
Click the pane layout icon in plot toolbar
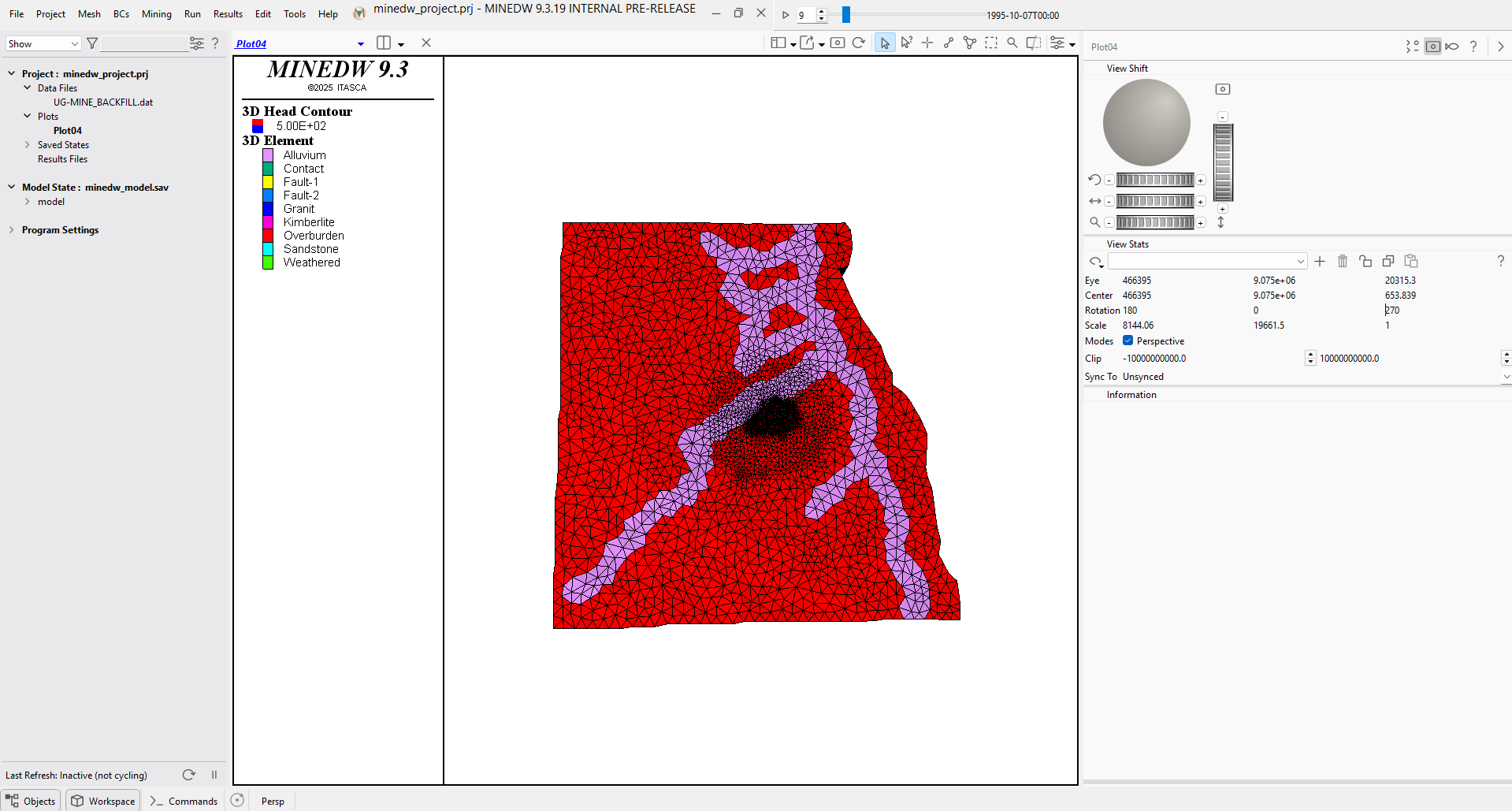778,43
